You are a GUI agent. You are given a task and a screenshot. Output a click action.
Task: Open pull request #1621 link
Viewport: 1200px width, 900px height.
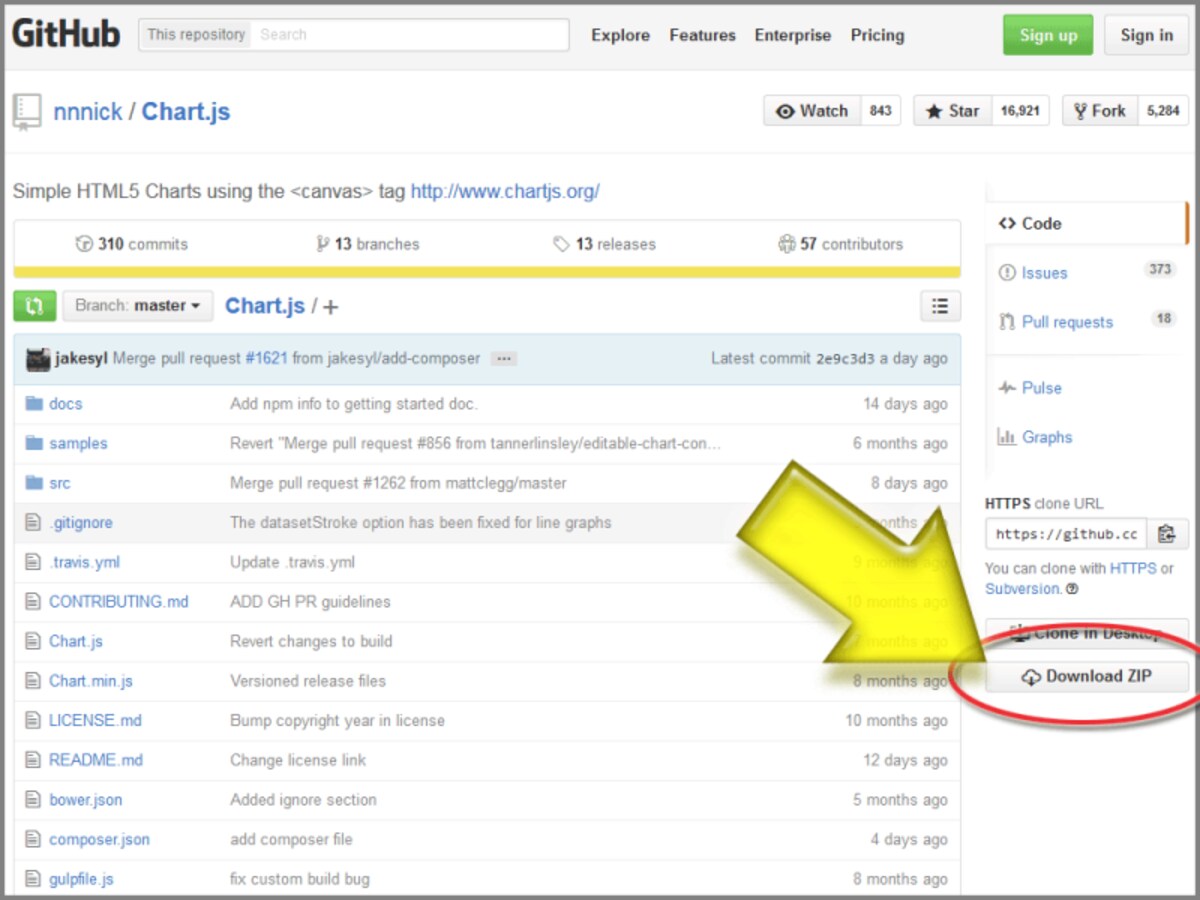coord(267,358)
